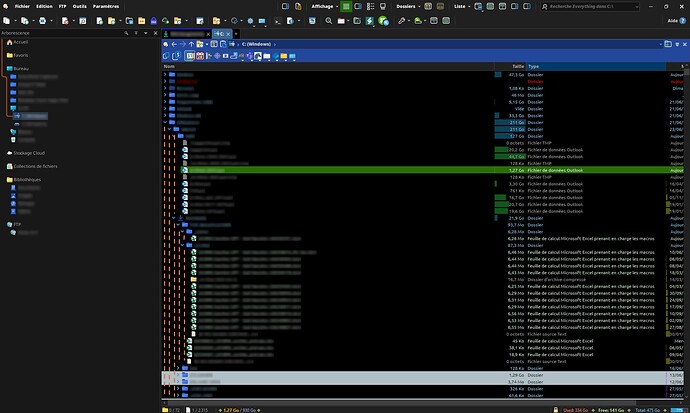
Task: Click the wrench tools icon
Action: 401,21
